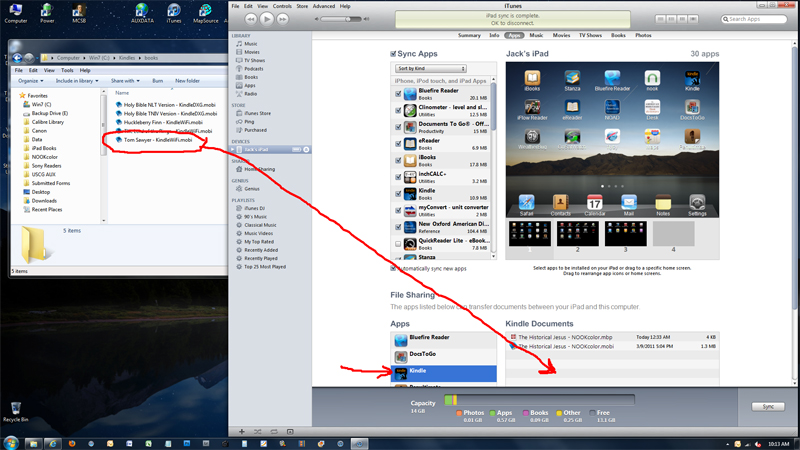Open the iBooks app icon on iPad preview
Viewport: 800px width, 450px height.
(532, 78)
